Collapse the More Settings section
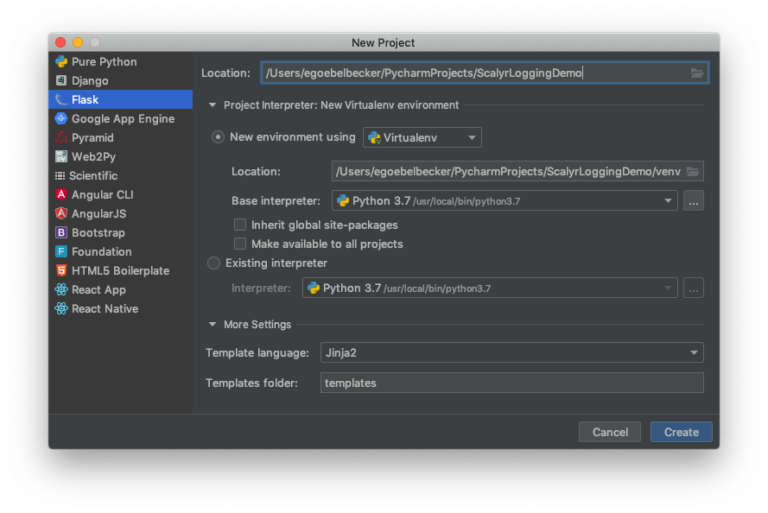This screenshot has height=513, width=768. [x=212, y=324]
